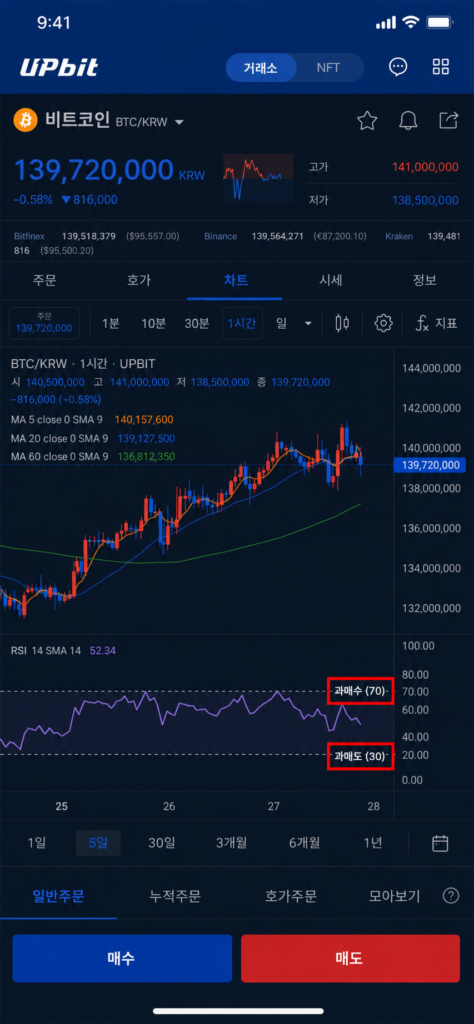The width and height of the screenshot is (474, 1024).
Task: Tap the red 매도 sell button
Action: (x=351, y=958)
